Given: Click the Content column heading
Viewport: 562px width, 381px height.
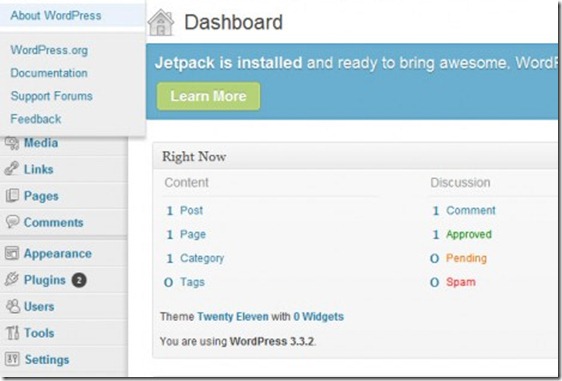Looking at the screenshot, I should click(x=186, y=183).
